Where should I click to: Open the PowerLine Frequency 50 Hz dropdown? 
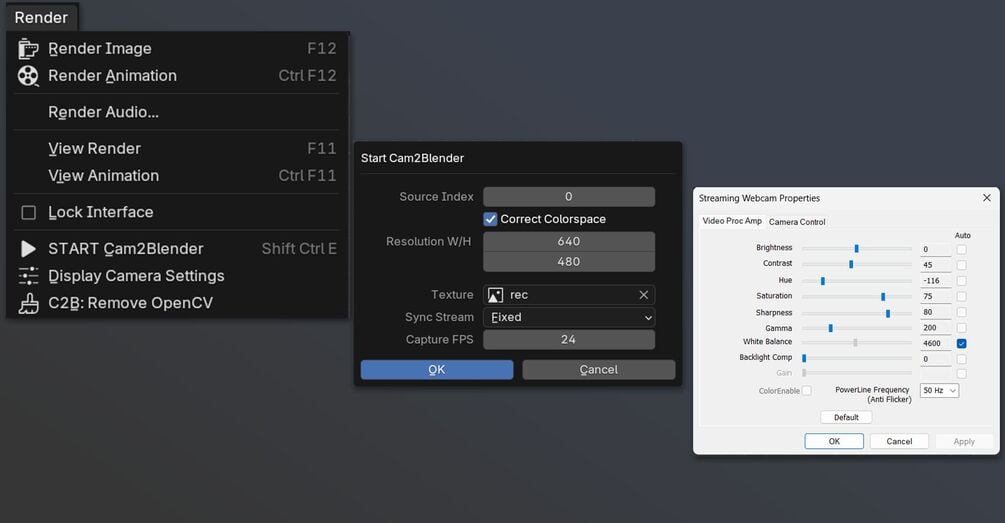tap(940, 390)
